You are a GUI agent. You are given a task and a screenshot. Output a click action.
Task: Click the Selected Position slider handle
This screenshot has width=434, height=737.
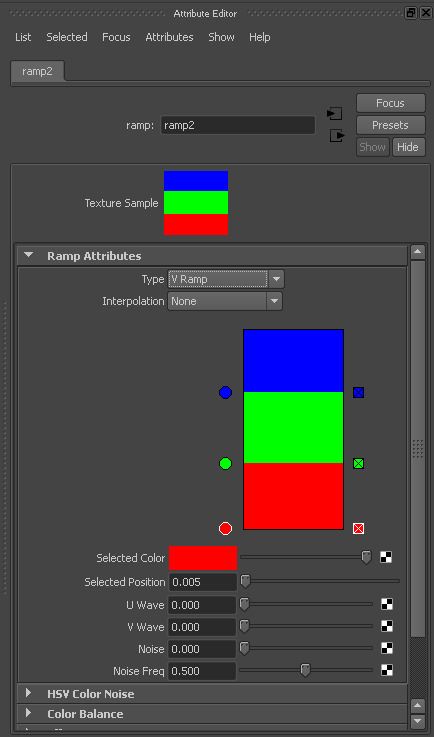point(245,581)
